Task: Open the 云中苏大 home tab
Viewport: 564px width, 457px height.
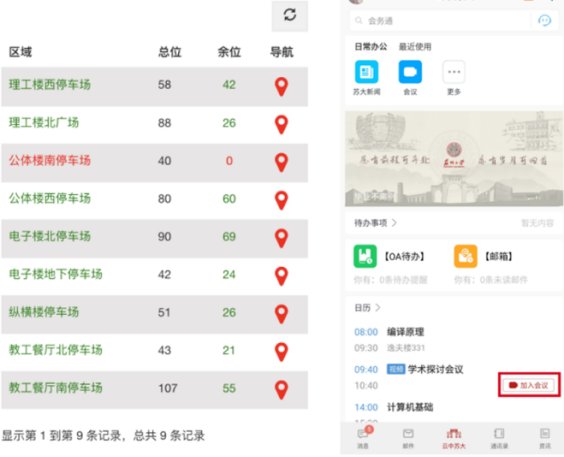Action: [454, 438]
